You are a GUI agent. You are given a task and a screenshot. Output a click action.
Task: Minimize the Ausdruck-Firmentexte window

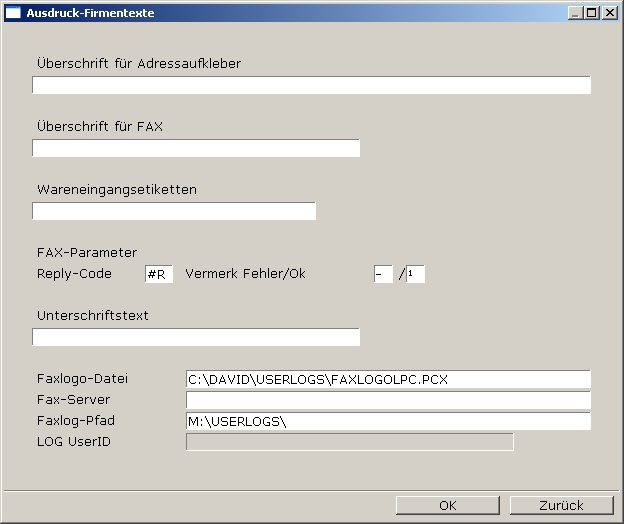(576, 13)
